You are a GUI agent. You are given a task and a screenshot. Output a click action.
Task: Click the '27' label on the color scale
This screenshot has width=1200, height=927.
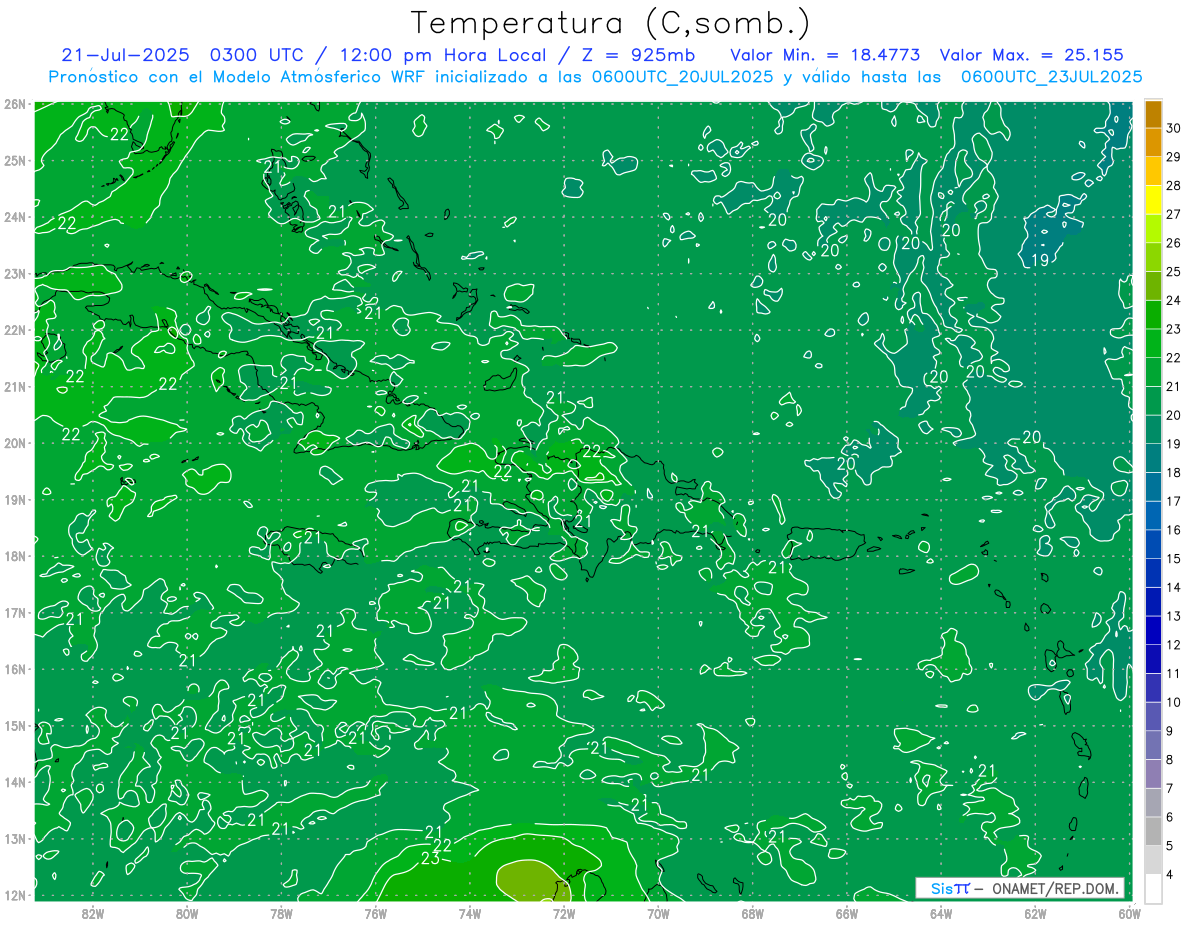pyautogui.click(x=1174, y=214)
